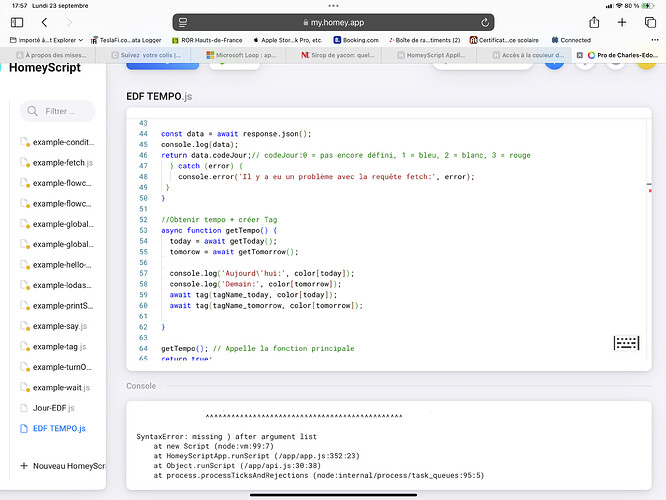The width and height of the screenshot is (666, 500).
Task: Tap multitasking three dots at top
Action: click(333, 6)
